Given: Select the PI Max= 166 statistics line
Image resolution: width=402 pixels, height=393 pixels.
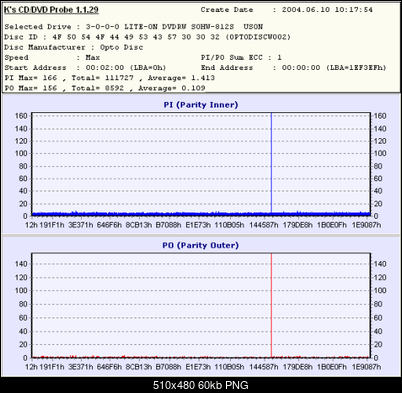Looking at the screenshot, I should [109, 78].
